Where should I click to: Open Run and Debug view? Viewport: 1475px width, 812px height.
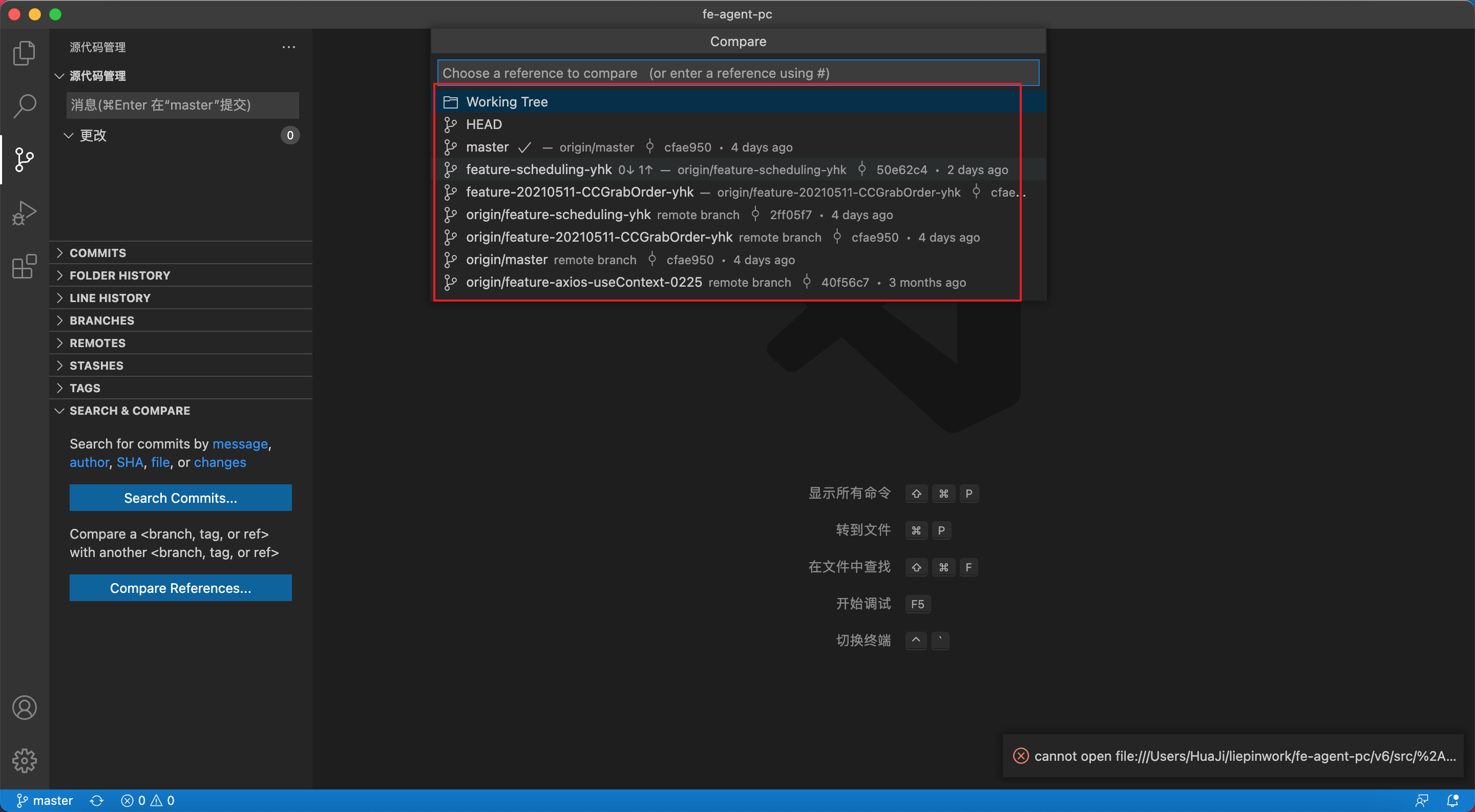pos(24,213)
